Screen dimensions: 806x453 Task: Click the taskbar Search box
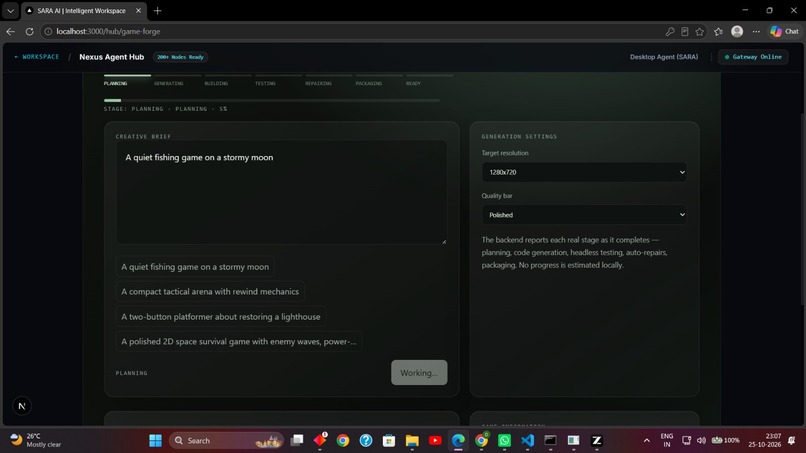click(x=227, y=441)
